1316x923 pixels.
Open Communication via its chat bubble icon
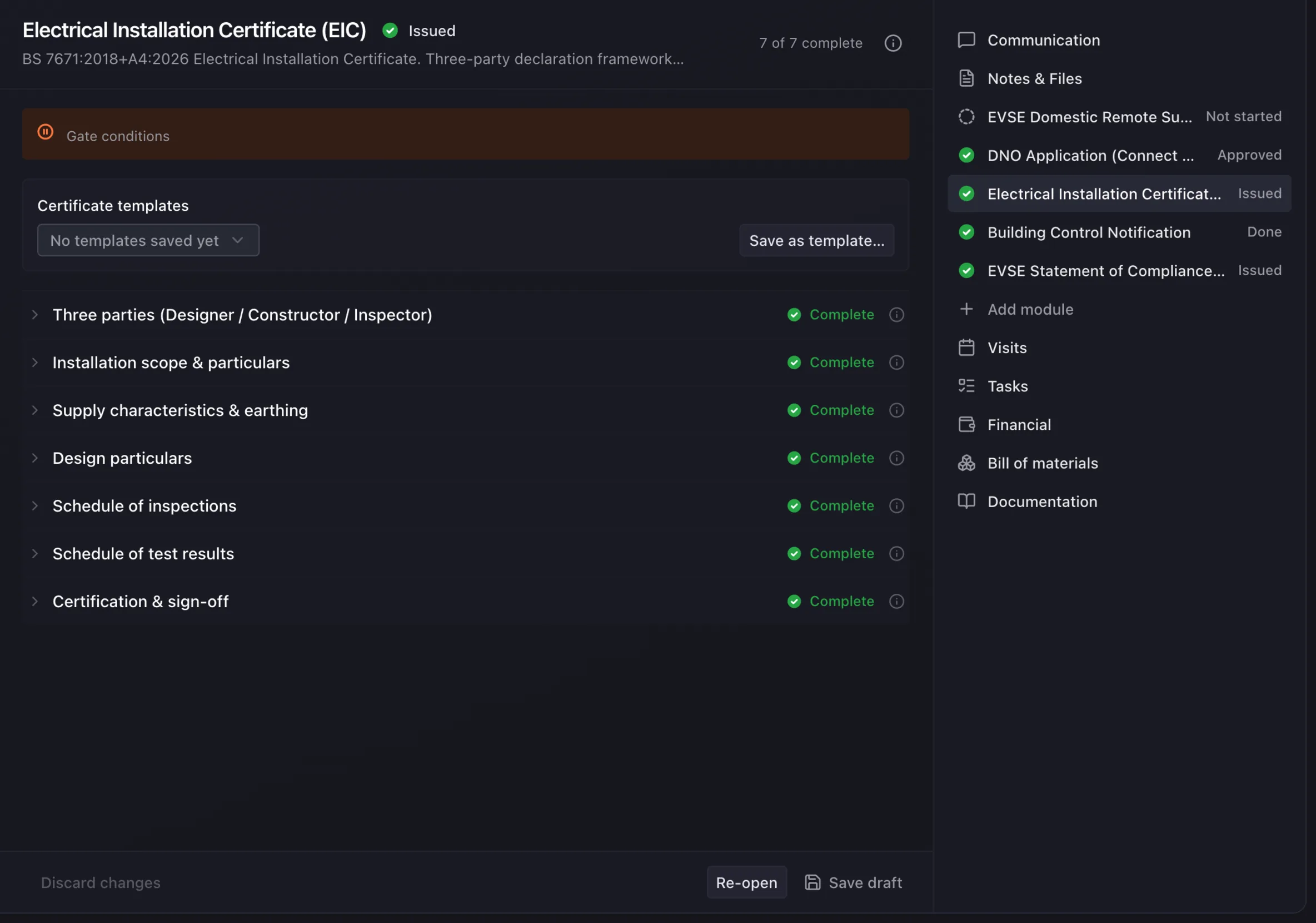coord(966,40)
